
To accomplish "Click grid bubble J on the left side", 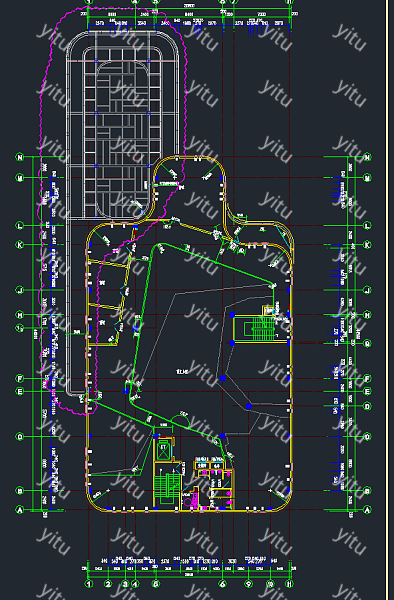I will click(20, 290).
